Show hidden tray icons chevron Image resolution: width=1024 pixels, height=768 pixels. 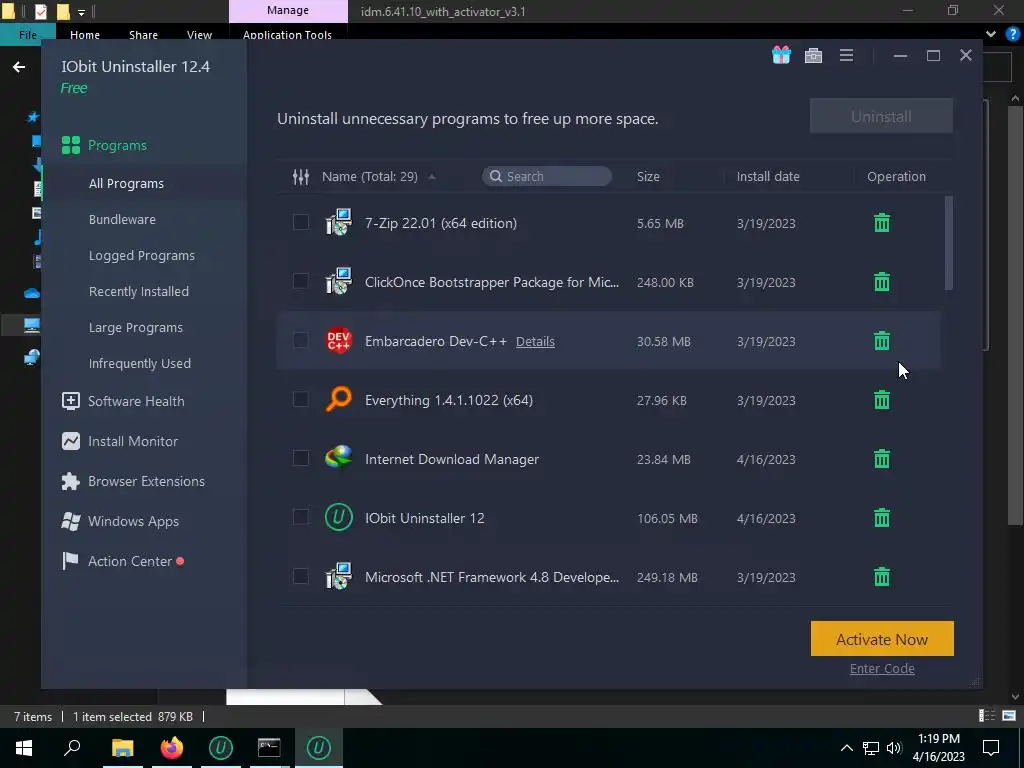(x=846, y=748)
